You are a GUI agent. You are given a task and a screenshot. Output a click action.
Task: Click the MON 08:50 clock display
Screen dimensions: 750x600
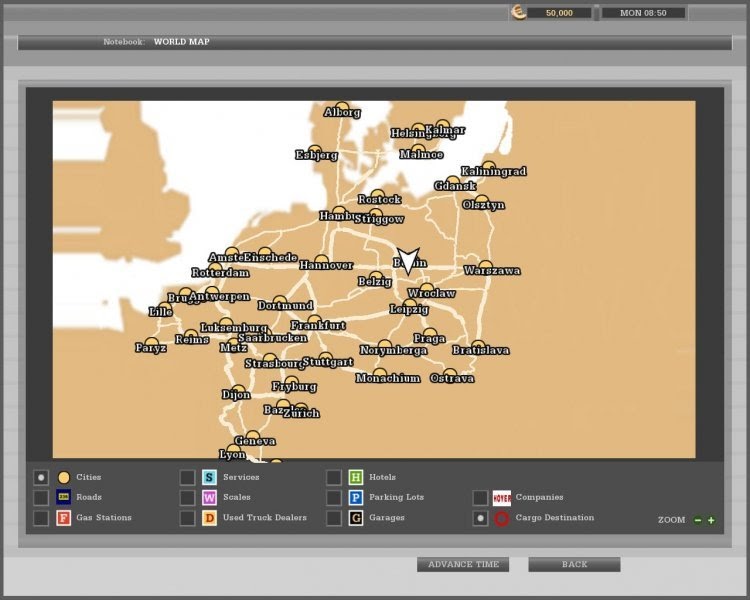(643, 13)
